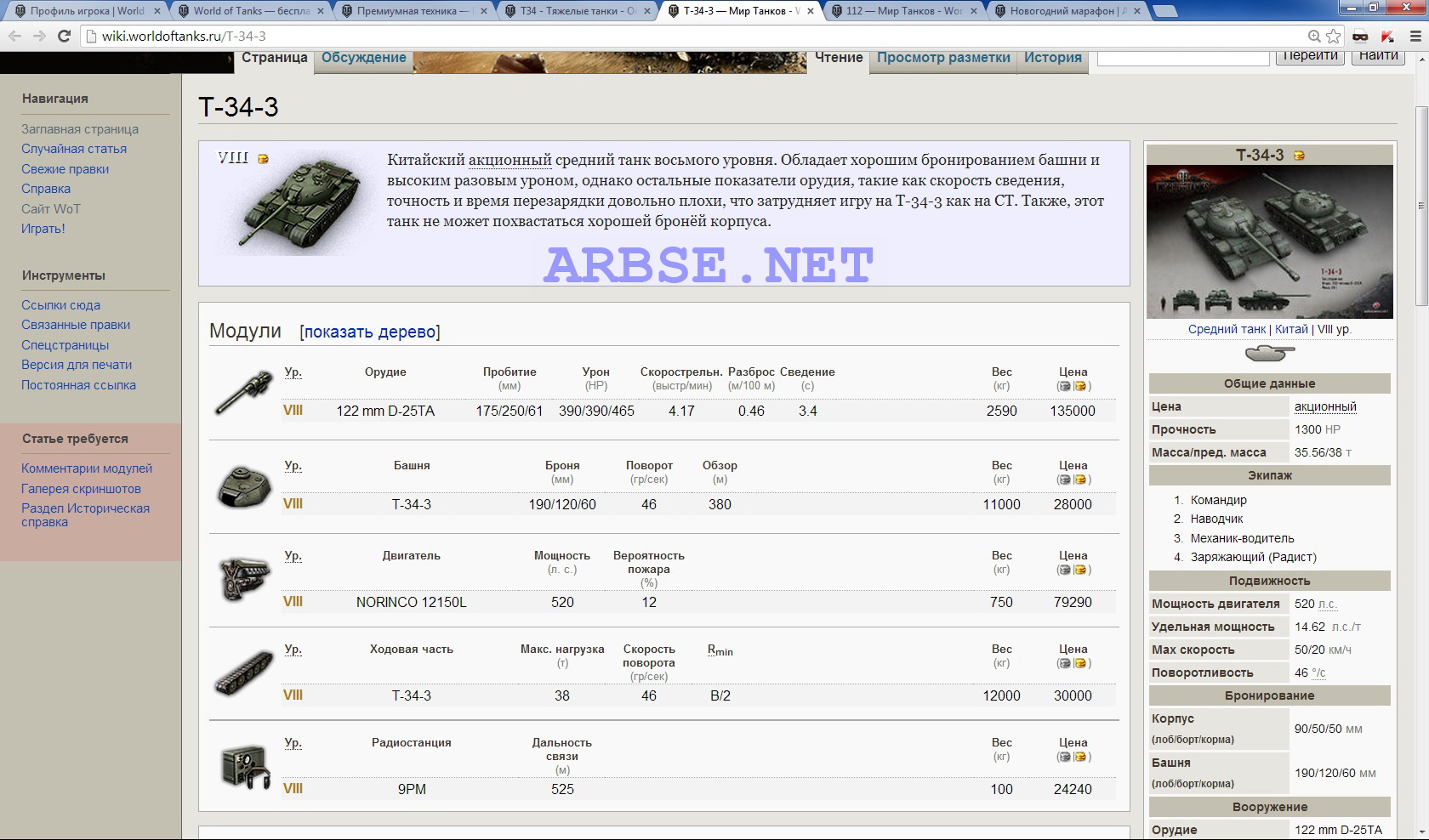Click the 122 mm D-25TA gun module image
The height and width of the screenshot is (840, 1429).
[244, 392]
